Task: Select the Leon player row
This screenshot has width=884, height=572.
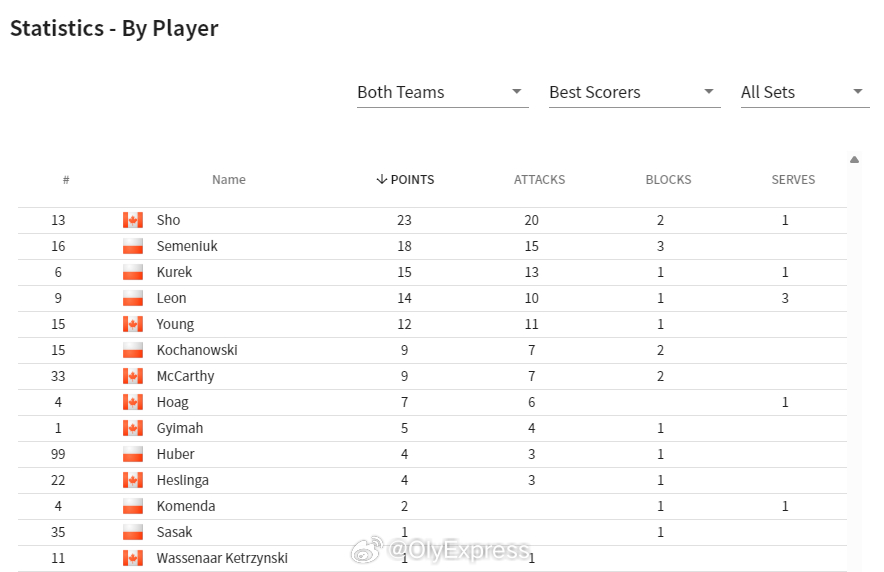Action: click(432, 298)
